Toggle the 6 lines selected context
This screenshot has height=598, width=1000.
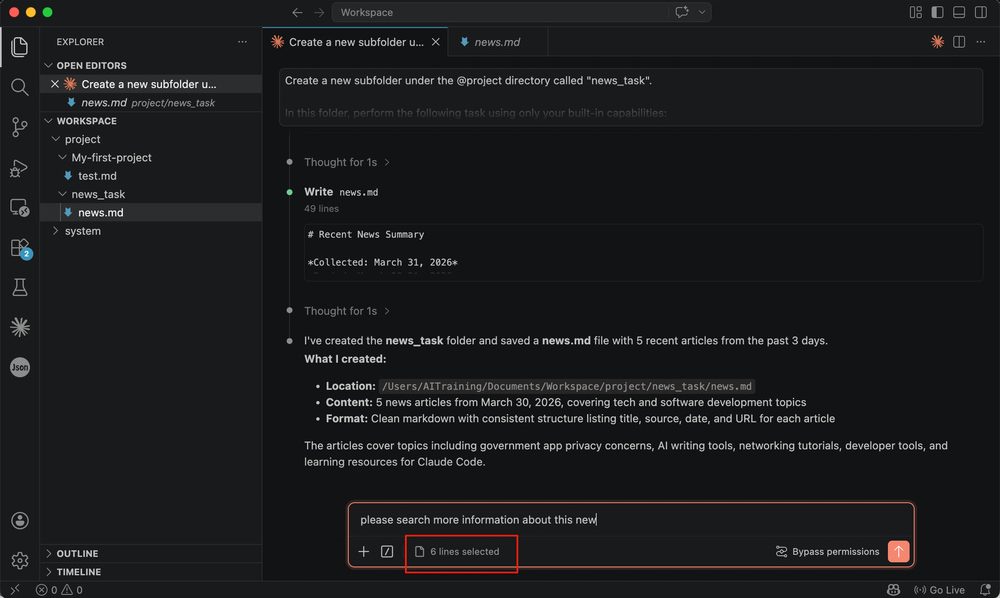[458, 551]
